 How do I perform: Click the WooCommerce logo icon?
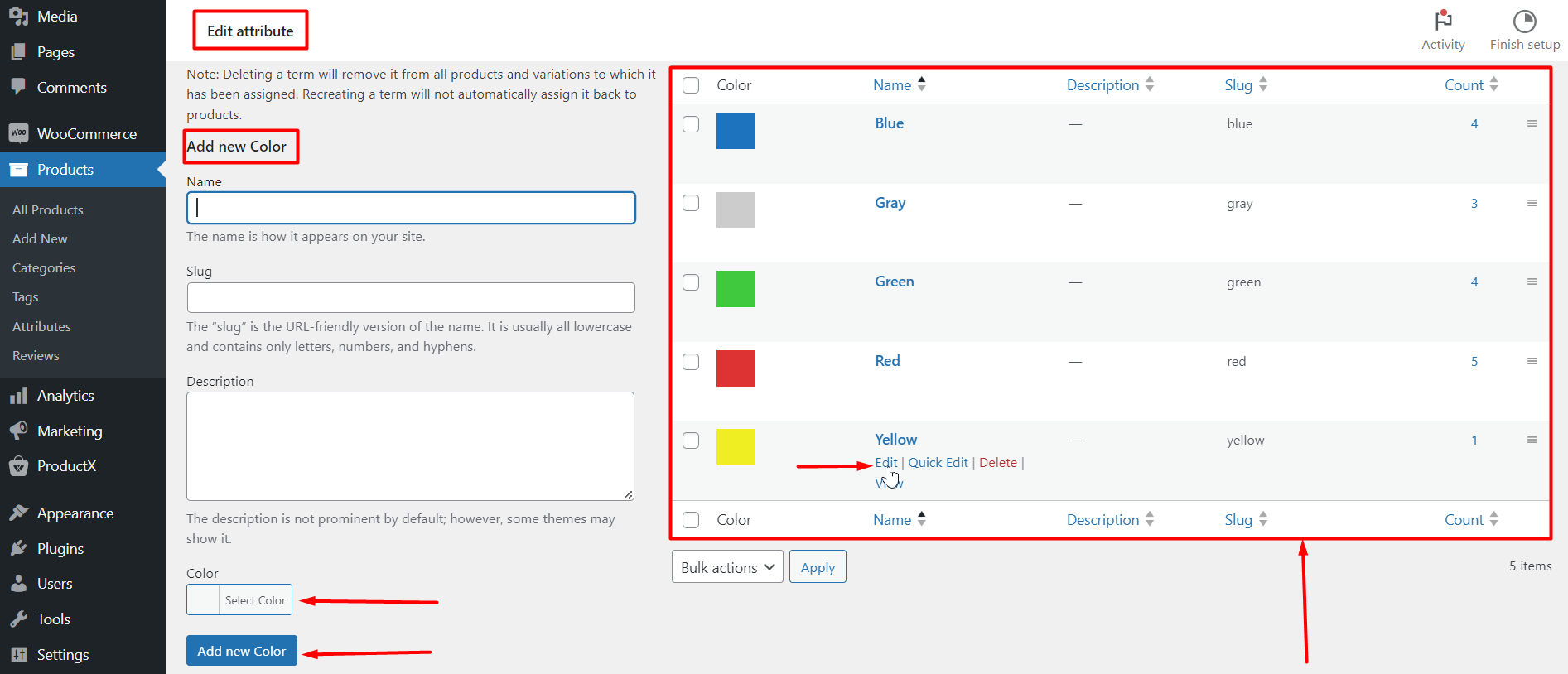18,133
